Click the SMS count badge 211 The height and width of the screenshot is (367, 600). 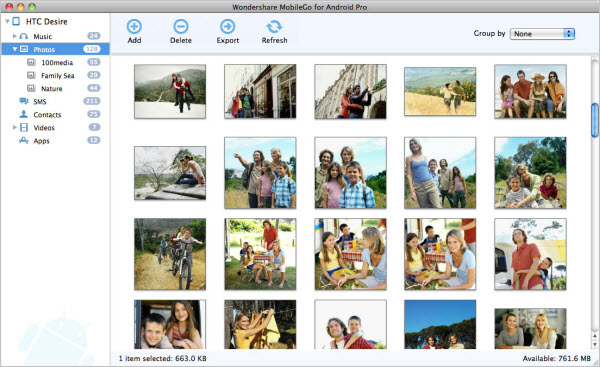[92, 101]
